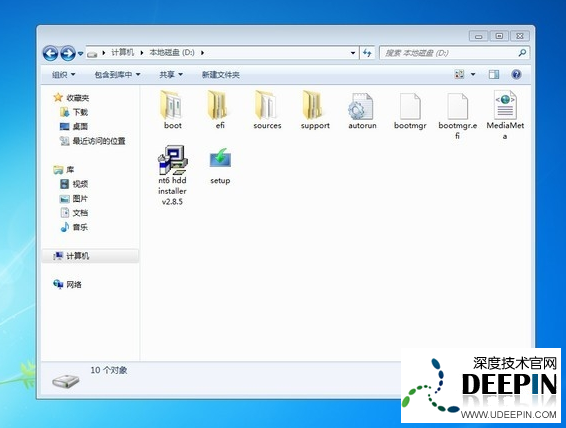Go forward with the Forward arrow
566x428 pixels.
coord(68,53)
